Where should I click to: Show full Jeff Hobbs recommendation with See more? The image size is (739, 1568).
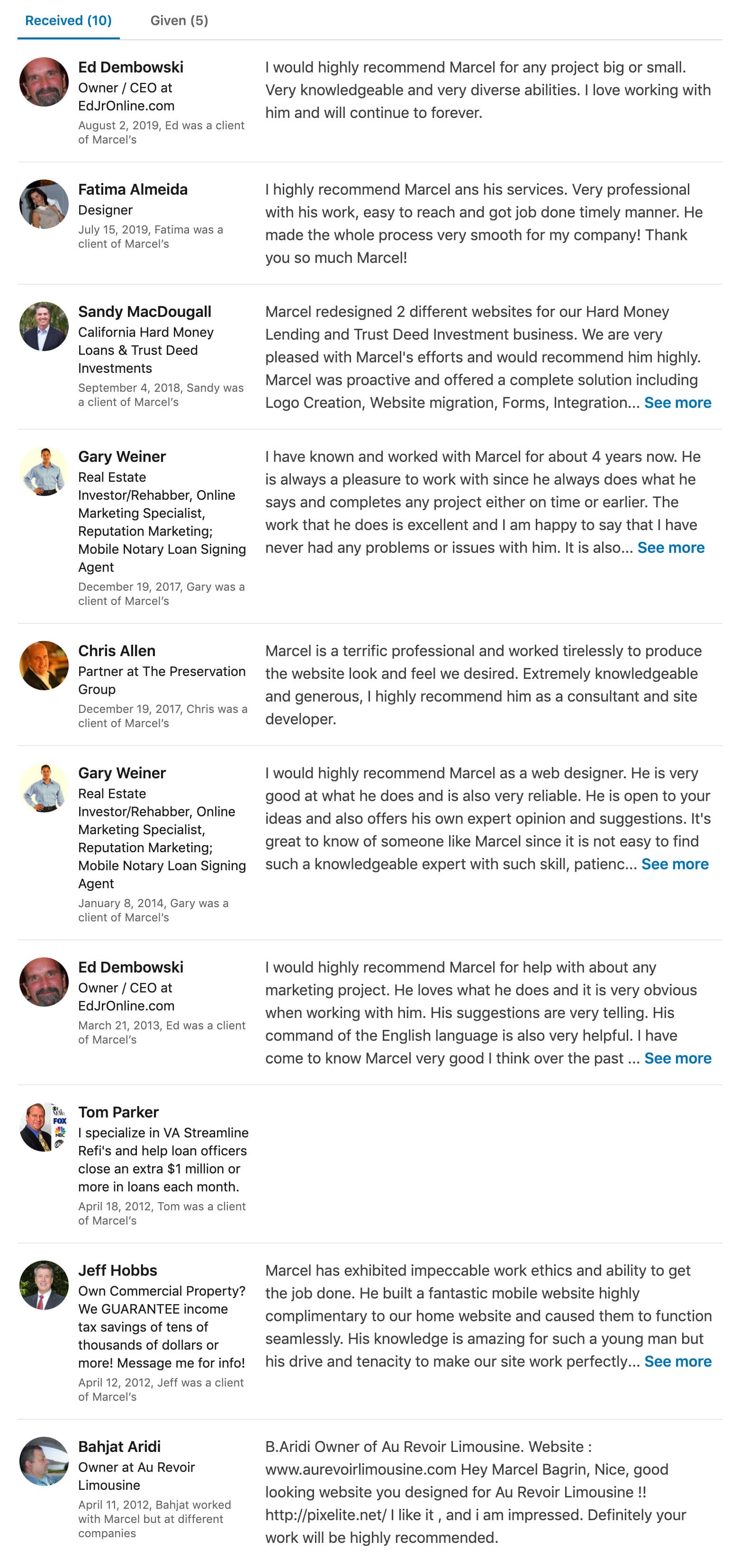coord(677,1361)
